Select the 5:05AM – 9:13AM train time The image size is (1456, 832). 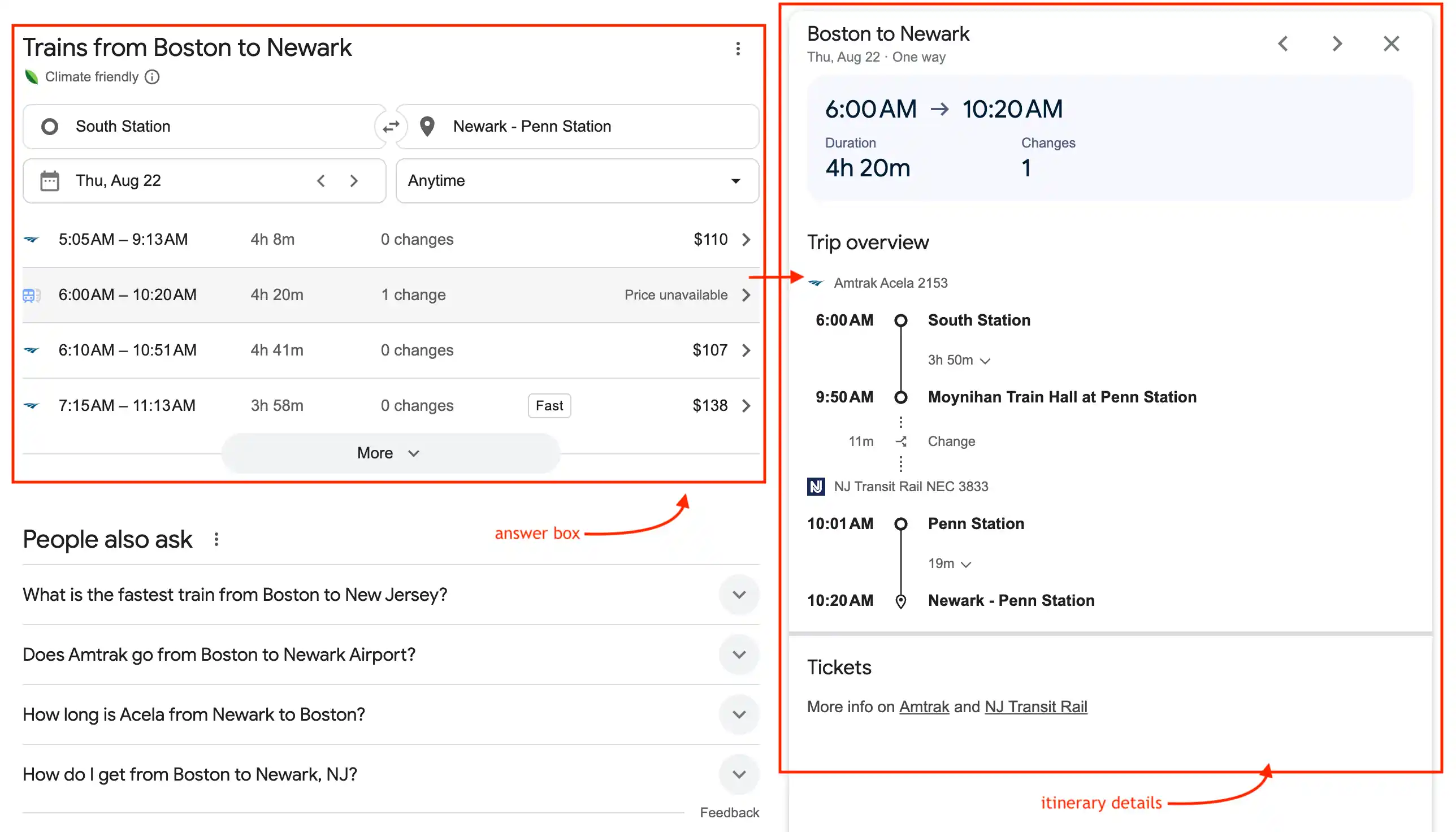[123, 240]
